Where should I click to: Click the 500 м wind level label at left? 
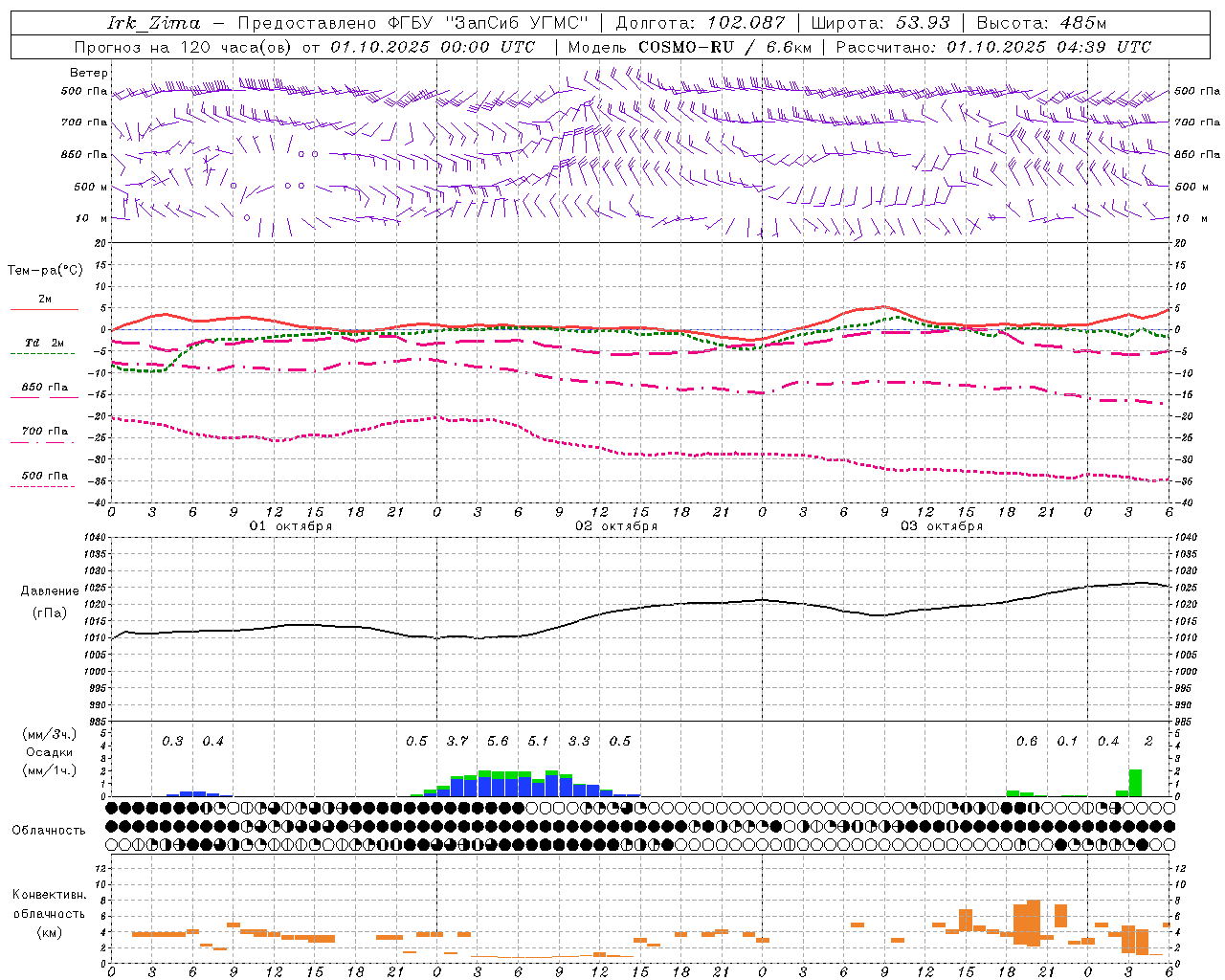pos(91,187)
